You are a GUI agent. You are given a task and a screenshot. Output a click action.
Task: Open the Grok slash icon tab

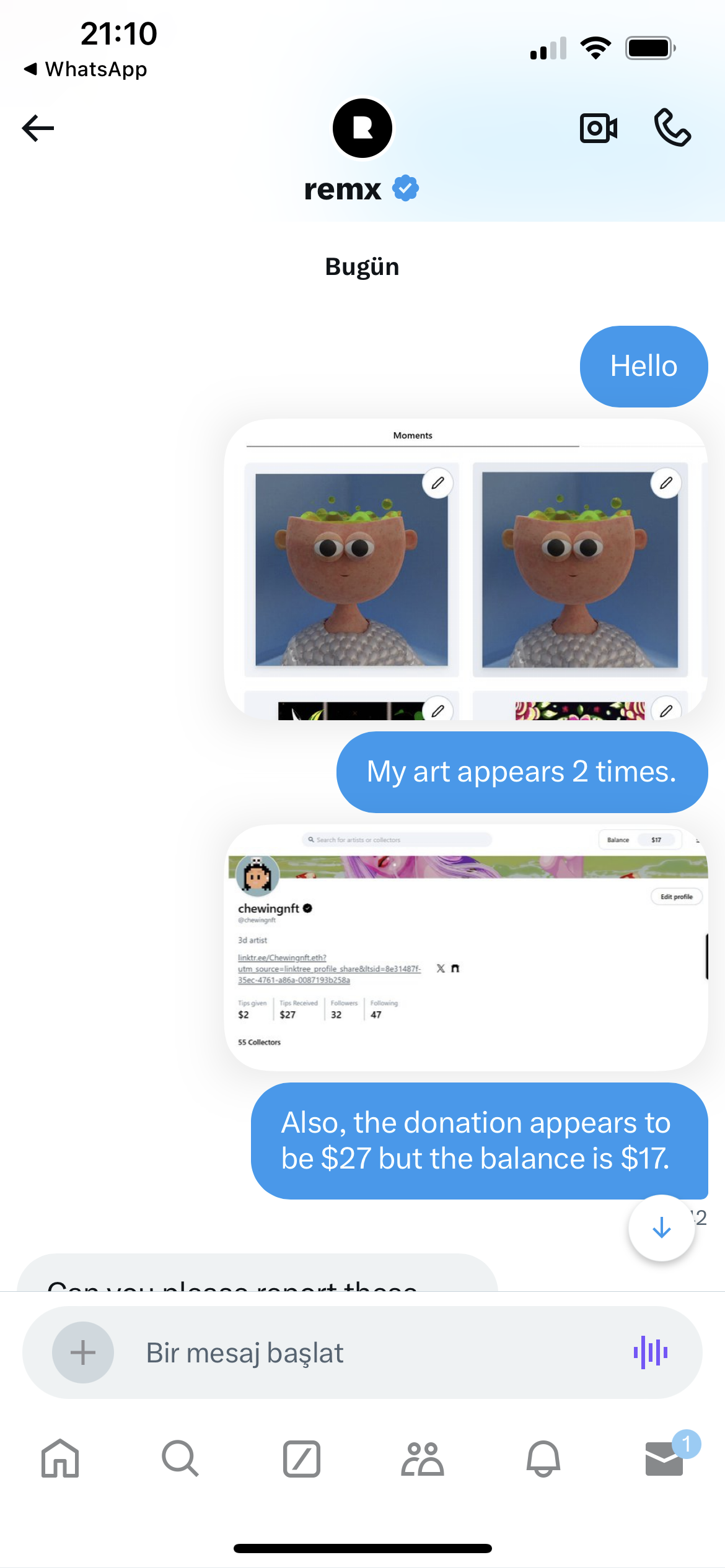pyautogui.click(x=302, y=1458)
